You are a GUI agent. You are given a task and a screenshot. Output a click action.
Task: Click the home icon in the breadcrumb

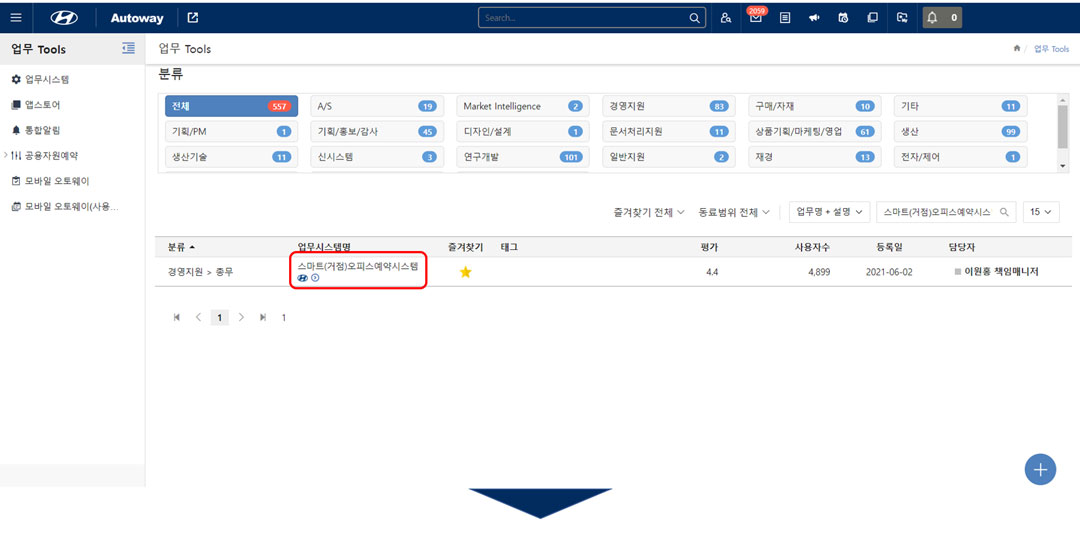tap(1017, 49)
